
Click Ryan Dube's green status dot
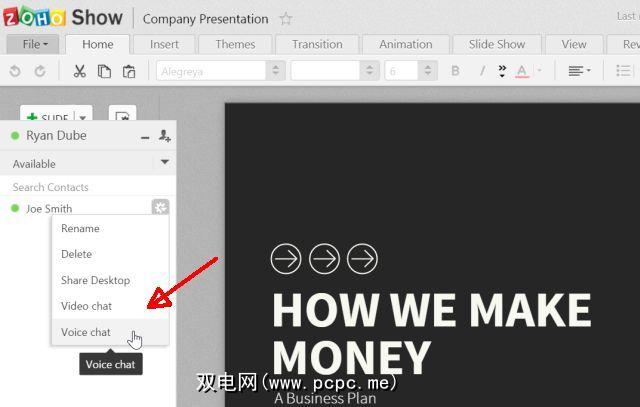coord(15,136)
